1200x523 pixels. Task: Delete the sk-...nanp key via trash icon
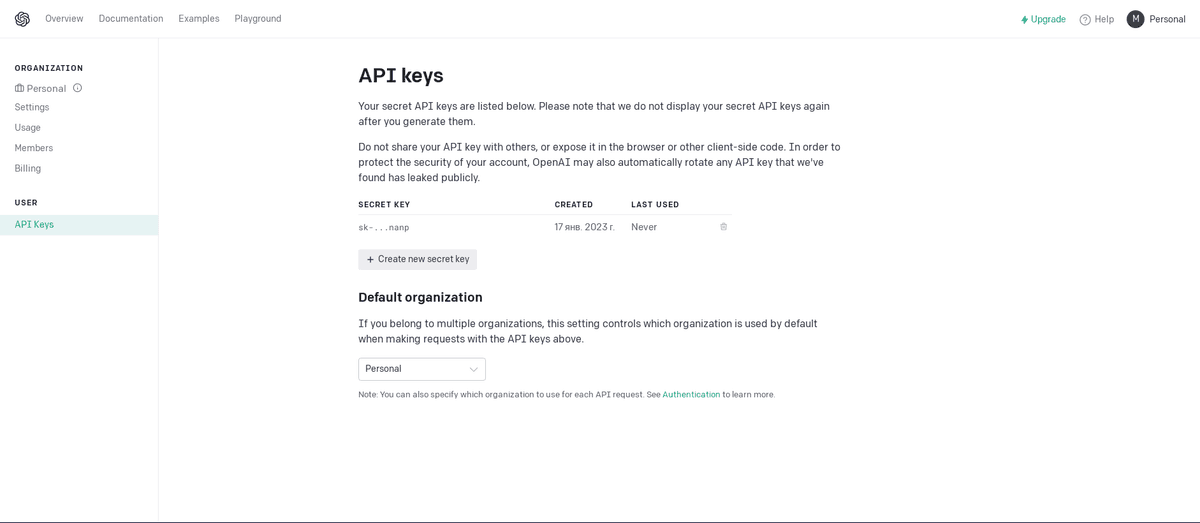tap(724, 227)
